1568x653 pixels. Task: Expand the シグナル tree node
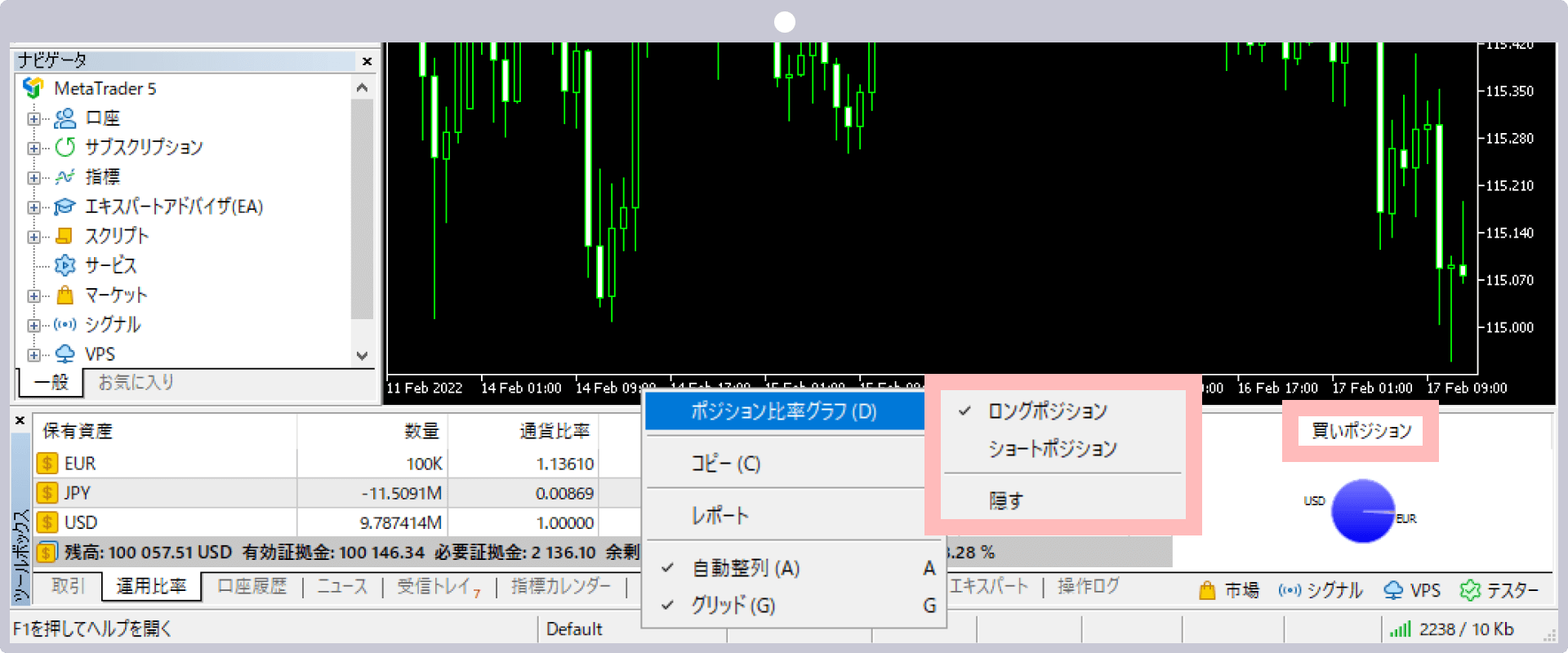tap(33, 325)
